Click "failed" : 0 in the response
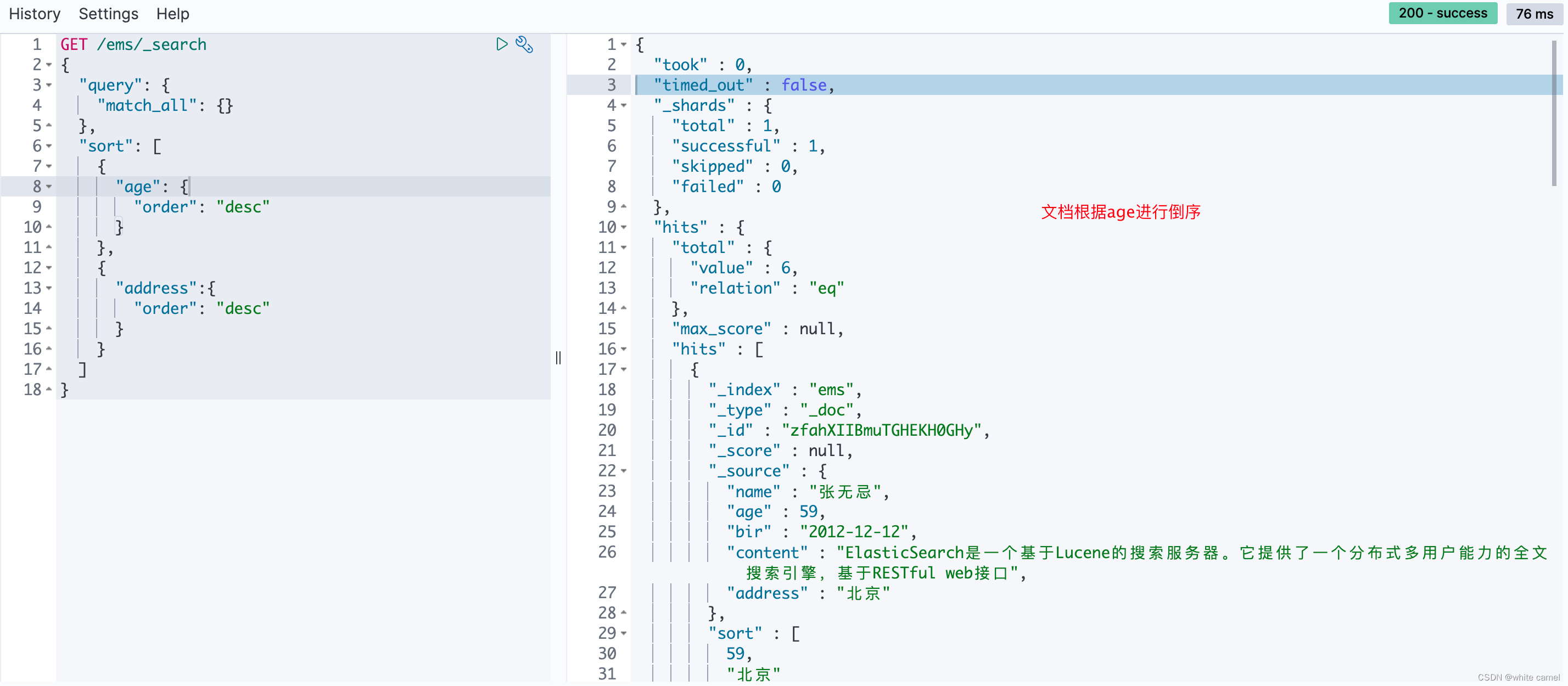Image resolution: width=1568 pixels, height=686 pixels. [726, 186]
